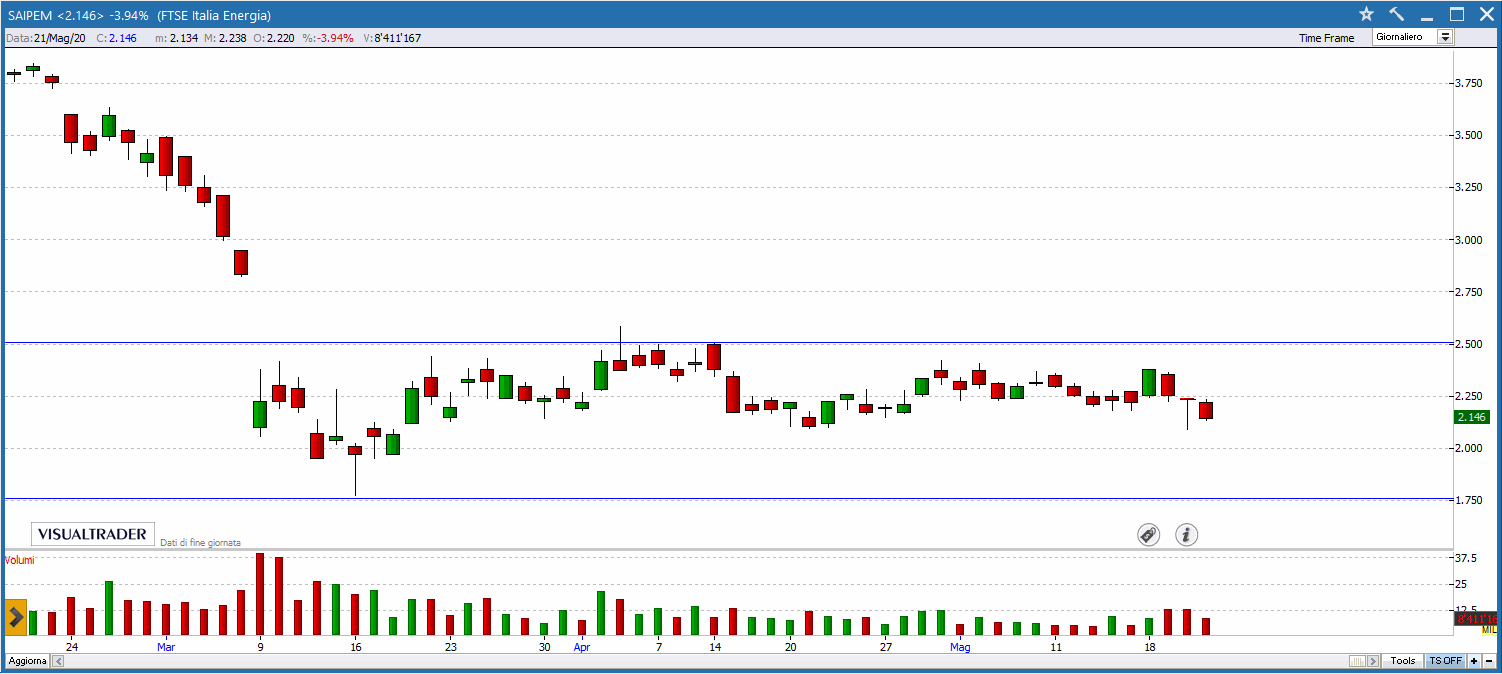1502x674 pixels.
Task: Show instrument info with the round i icon
Action: [1186, 535]
